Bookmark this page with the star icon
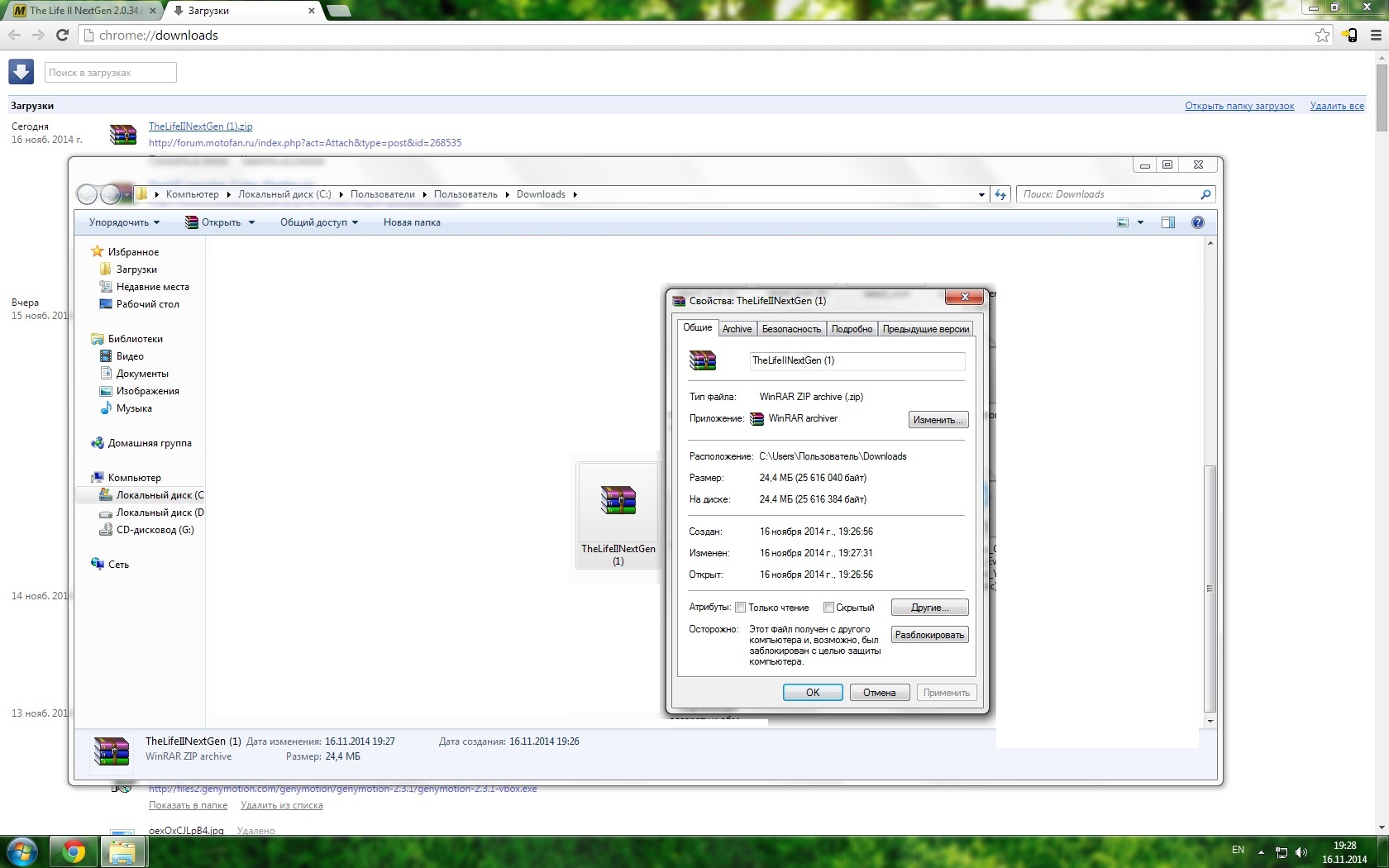 tap(1322, 35)
